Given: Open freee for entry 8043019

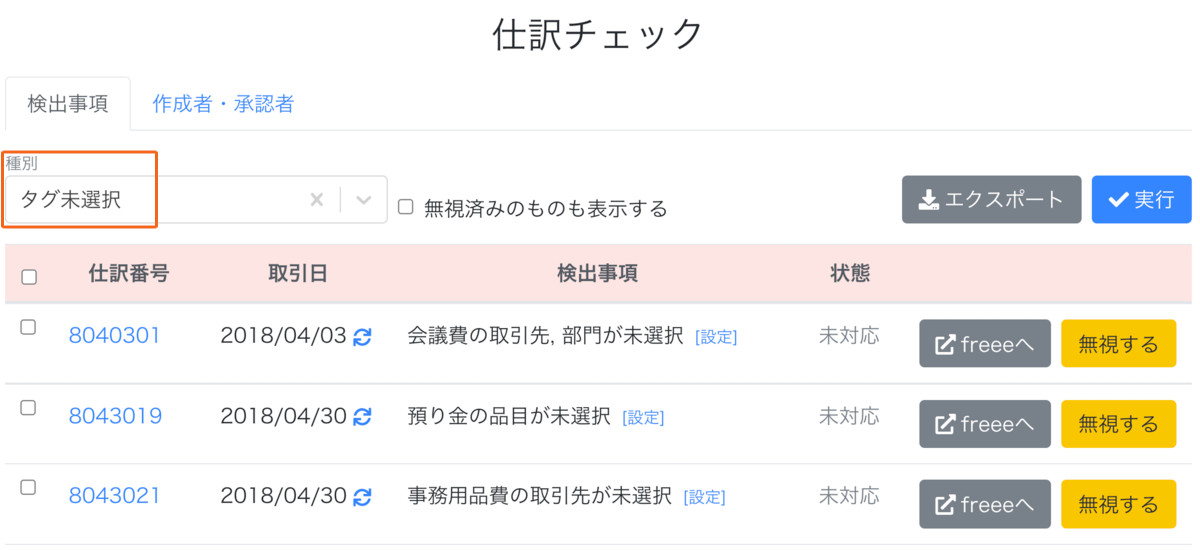Looking at the screenshot, I should pyautogui.click(x=985, y=424).
